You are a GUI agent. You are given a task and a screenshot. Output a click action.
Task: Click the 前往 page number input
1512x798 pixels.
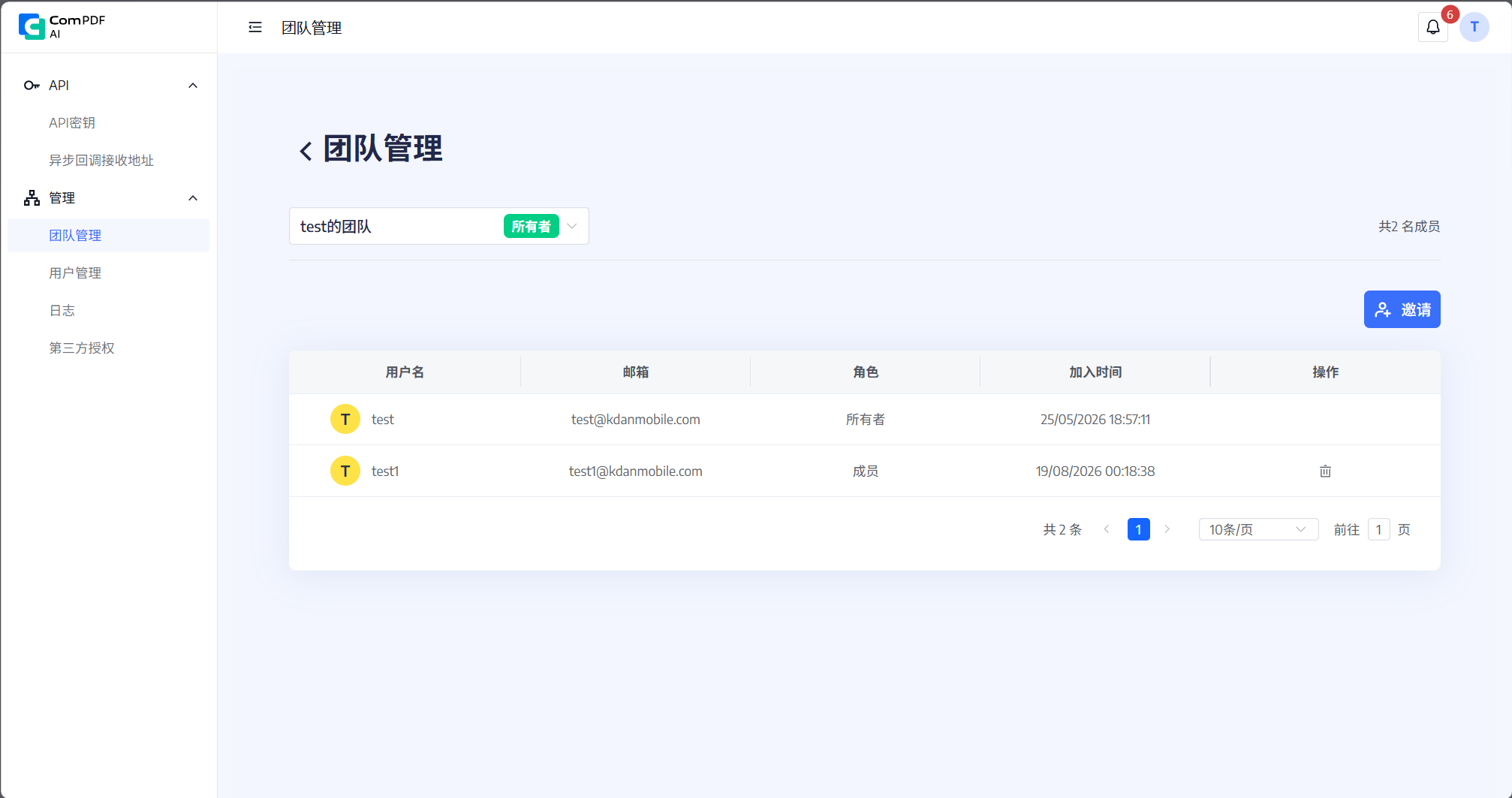[x=1378, y=530]
